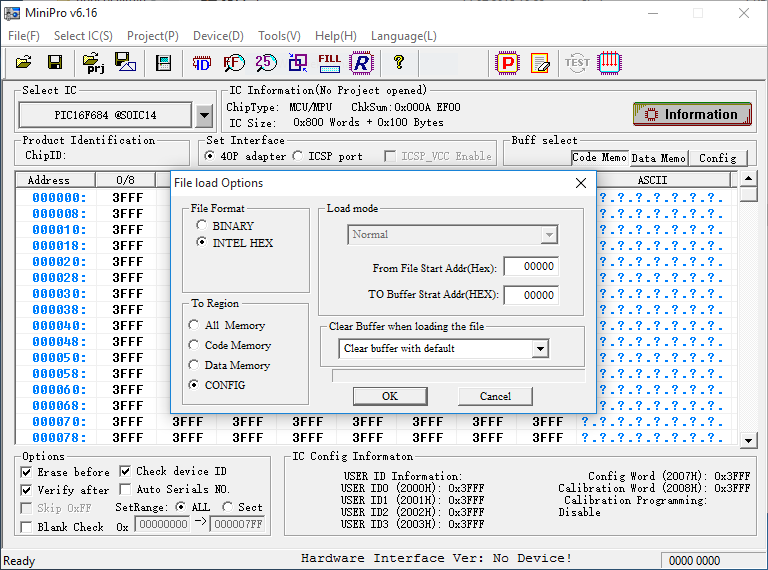Viewport: 768px width, 570px height.
Task: Click the blue R read chip icon
Action: tap(360, 63)
